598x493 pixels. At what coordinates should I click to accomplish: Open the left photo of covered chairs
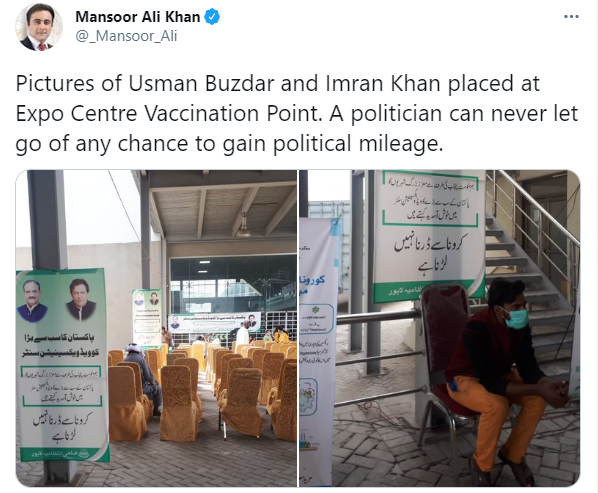point(156,328)
